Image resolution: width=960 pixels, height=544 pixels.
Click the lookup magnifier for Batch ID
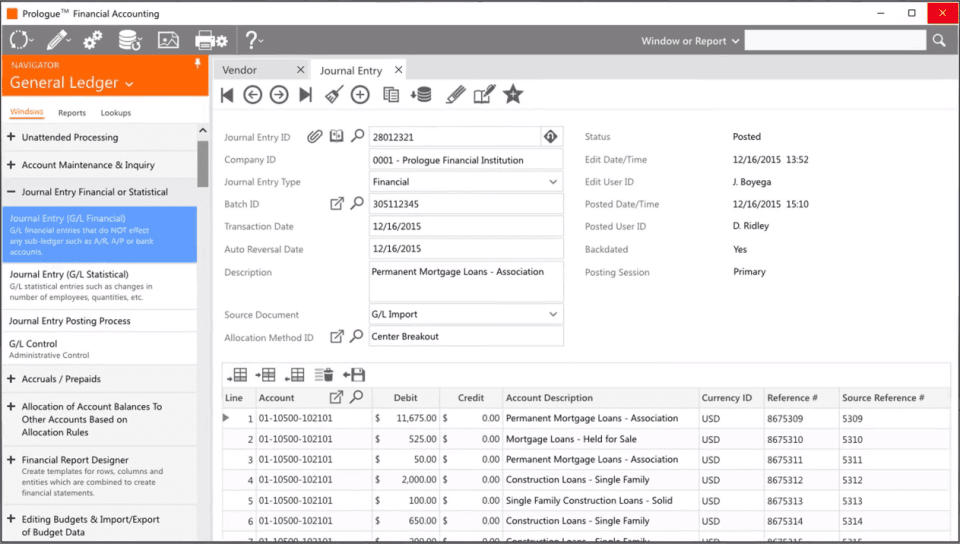(x=357, y=203)
